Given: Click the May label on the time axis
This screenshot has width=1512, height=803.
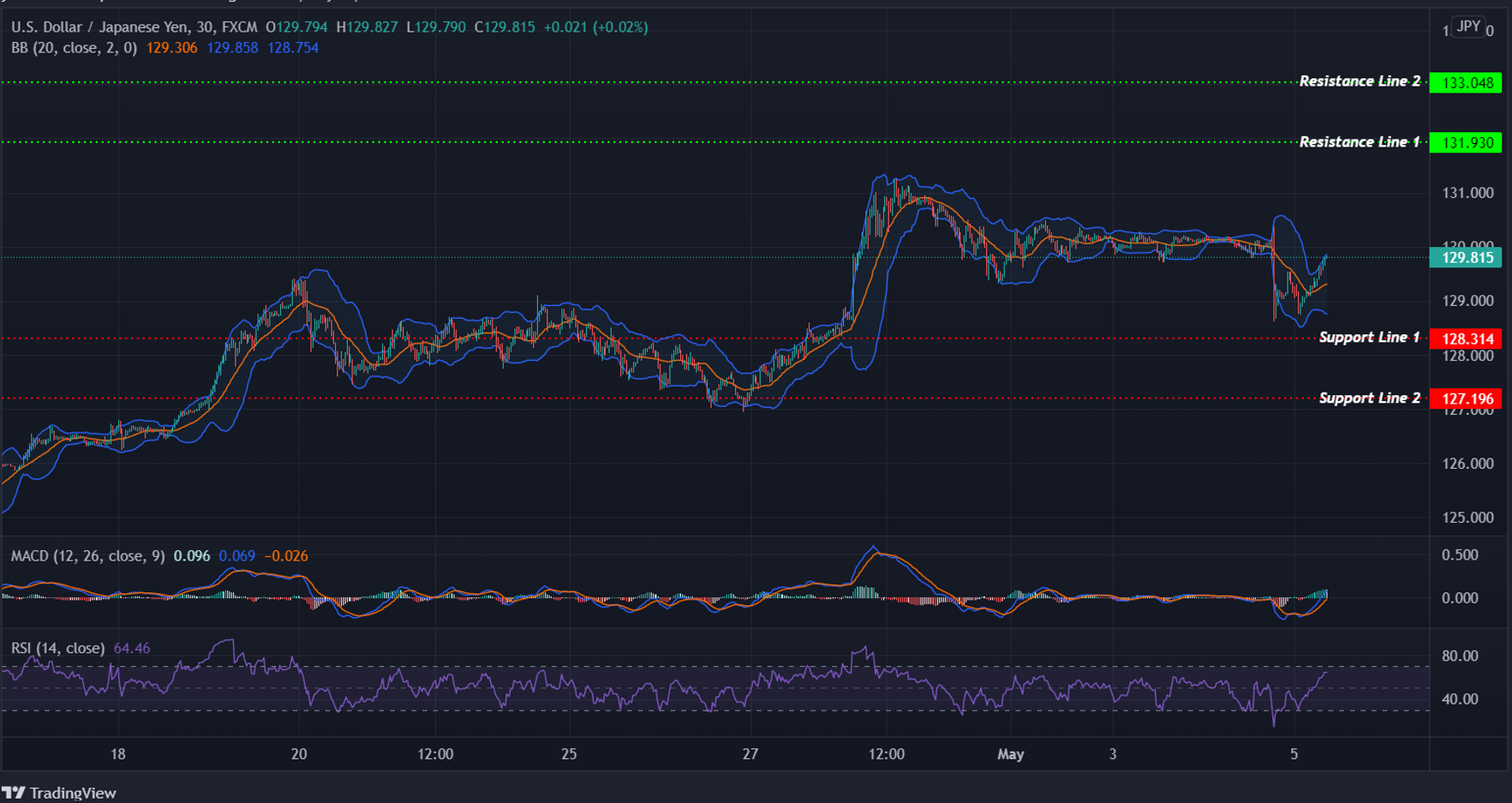Looking at the screenshot, I should (x=1011, y=754).
